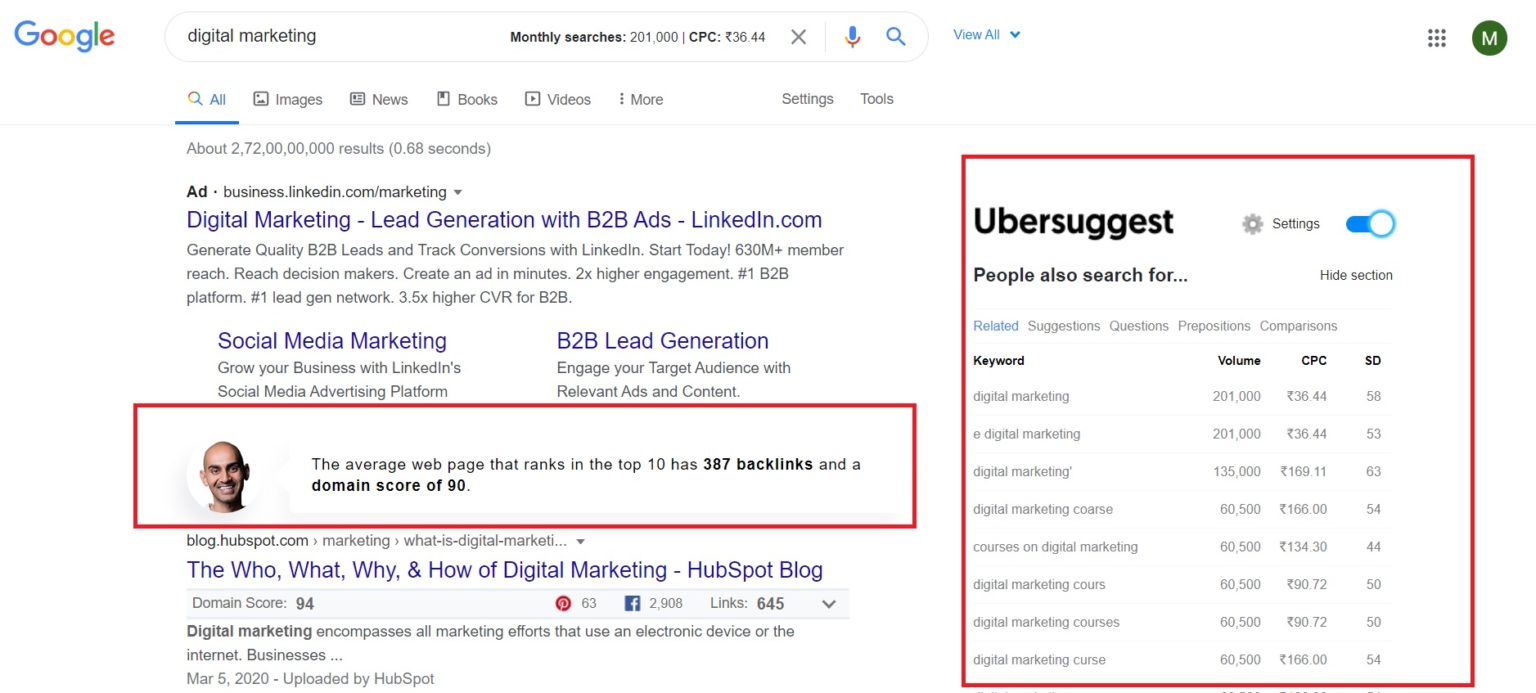Click the 135,000 volume value

1237,471
